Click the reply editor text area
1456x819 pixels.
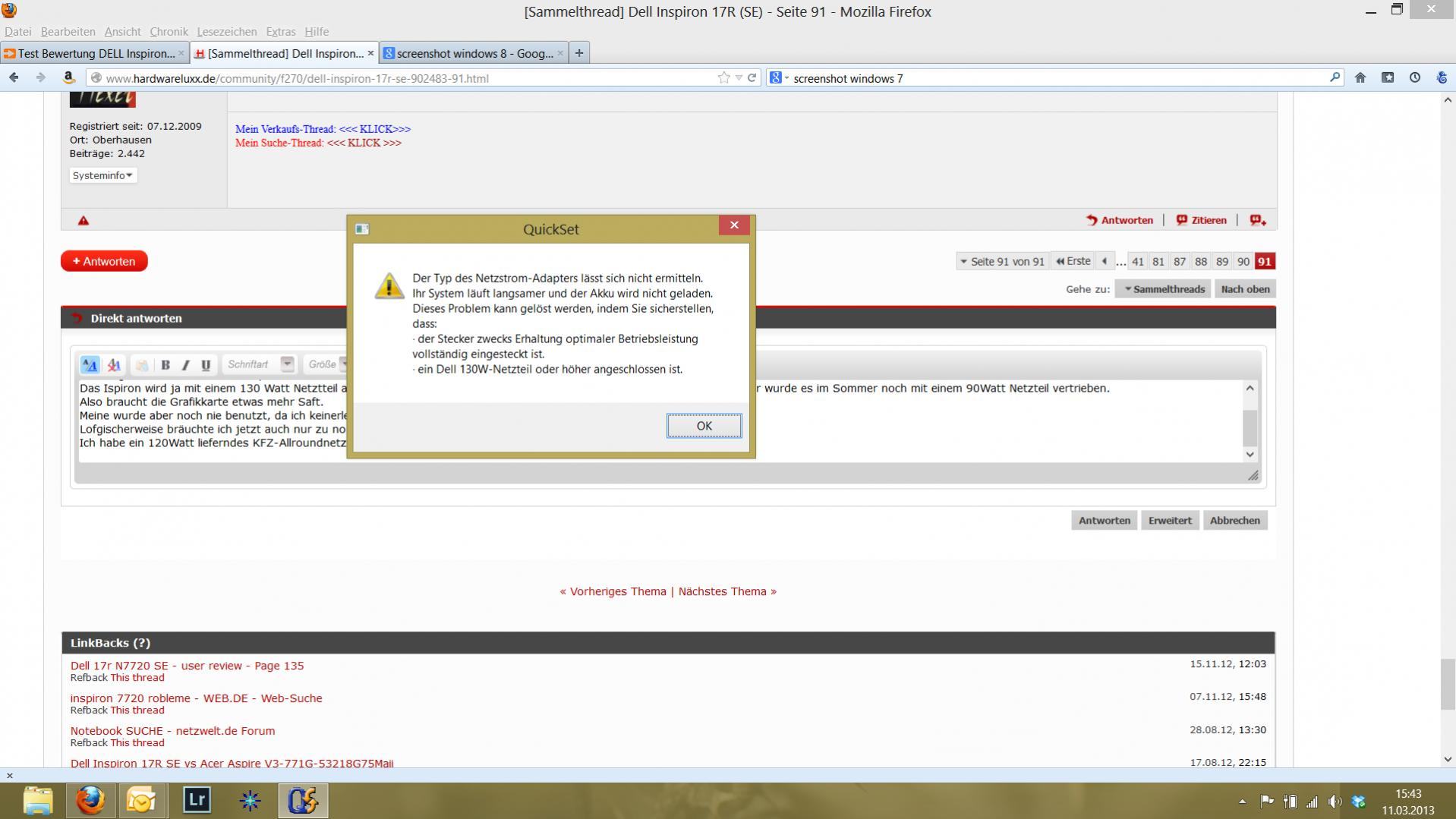click(660, 421)
